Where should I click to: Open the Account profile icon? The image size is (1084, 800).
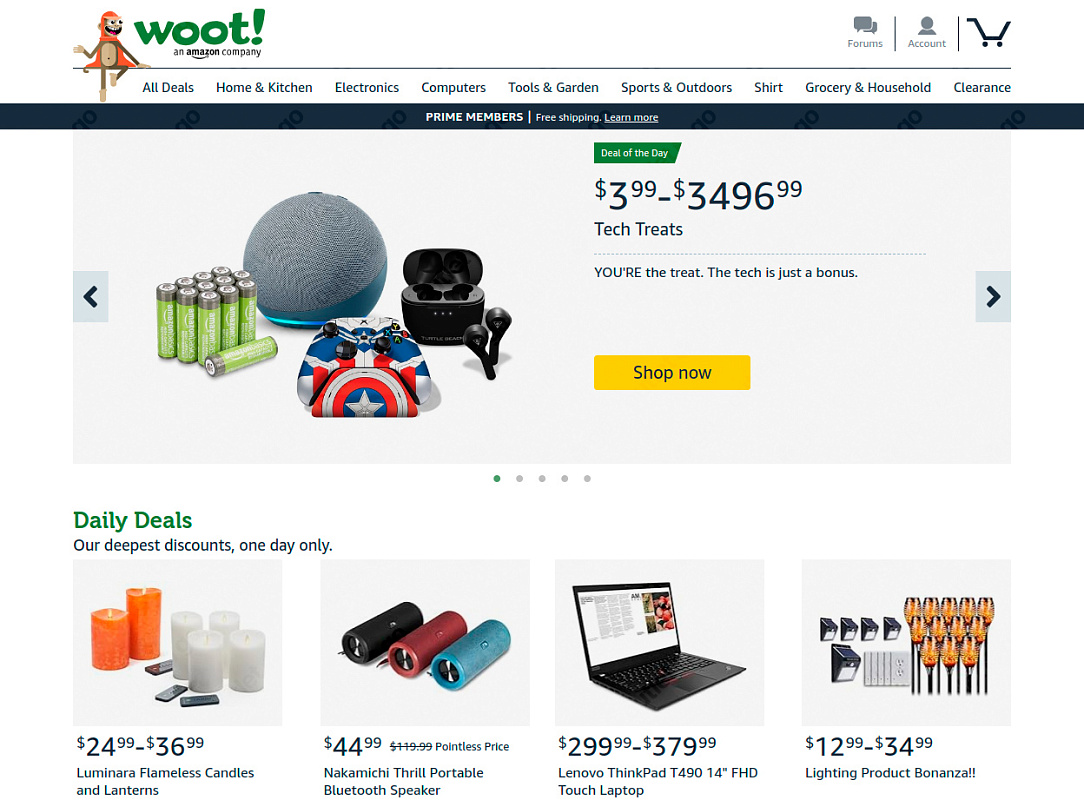tap(926, 26)
